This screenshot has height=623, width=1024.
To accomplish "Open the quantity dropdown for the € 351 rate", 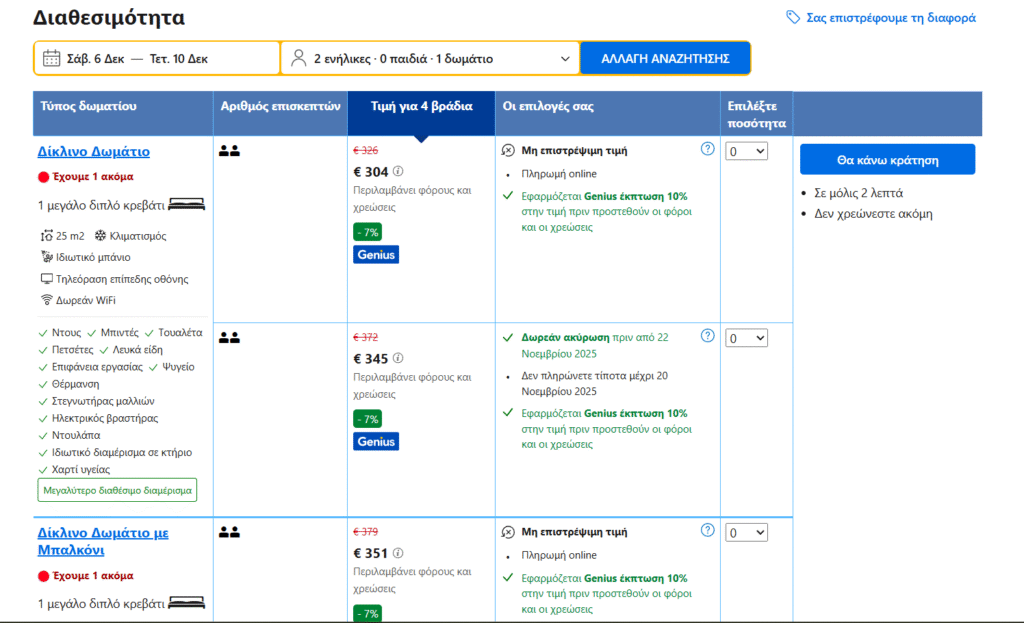I will pyautogui.click(x=746, y=532).
